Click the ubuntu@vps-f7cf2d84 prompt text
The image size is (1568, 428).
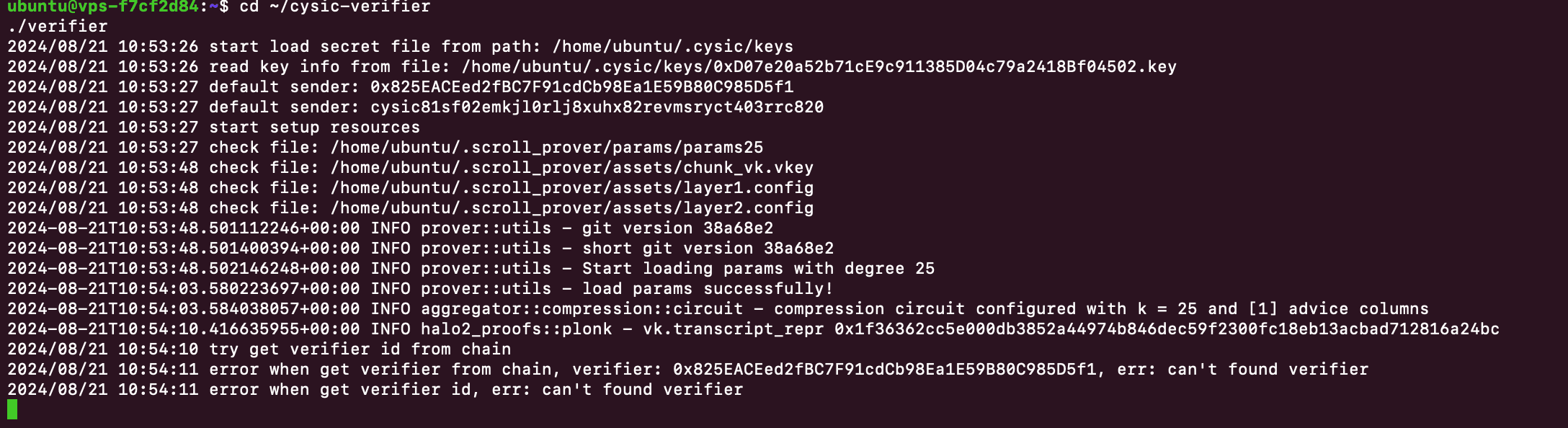coord(103,7)
